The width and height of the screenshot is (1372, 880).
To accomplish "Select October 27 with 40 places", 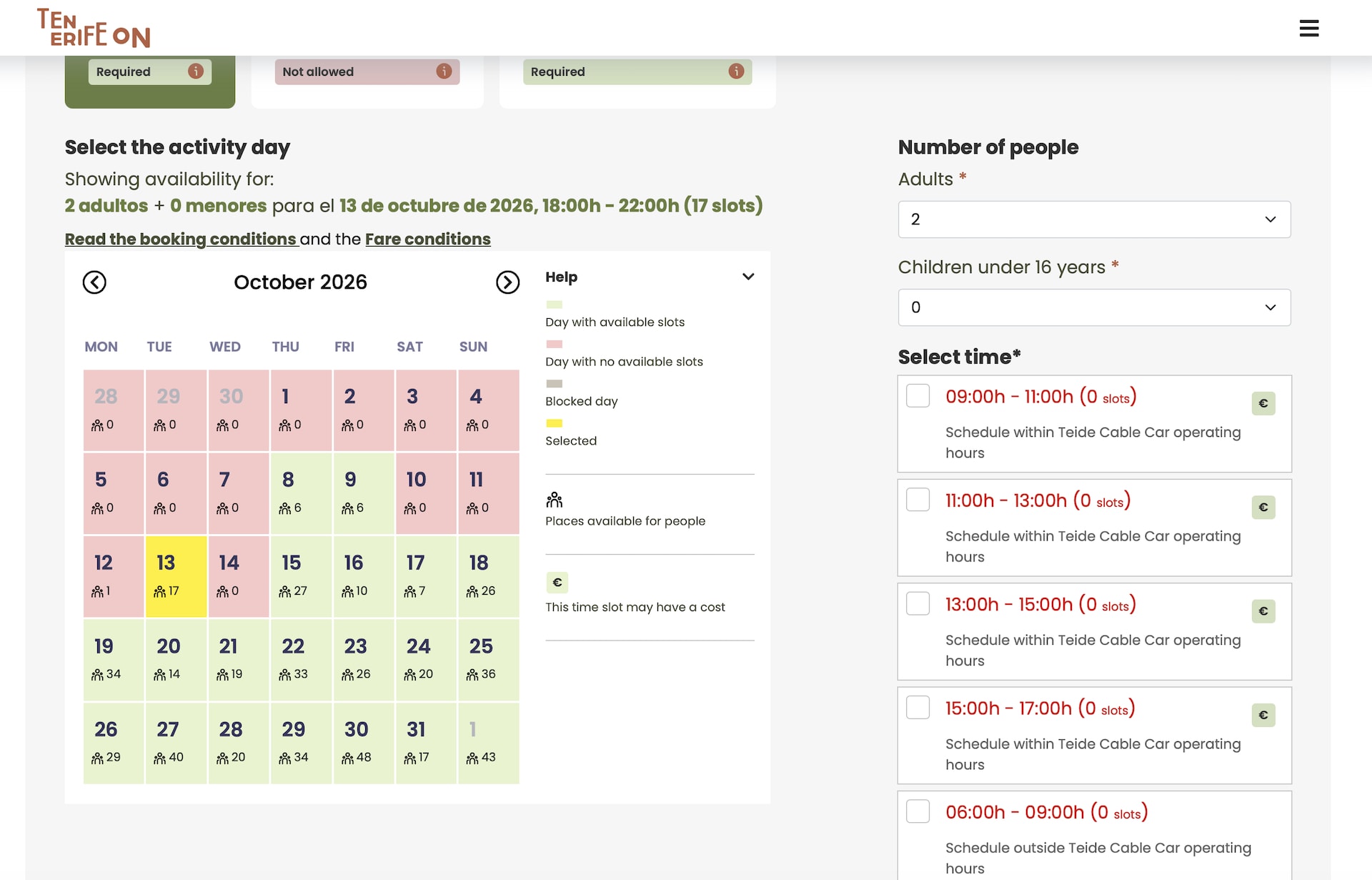I will coord(176,743).
